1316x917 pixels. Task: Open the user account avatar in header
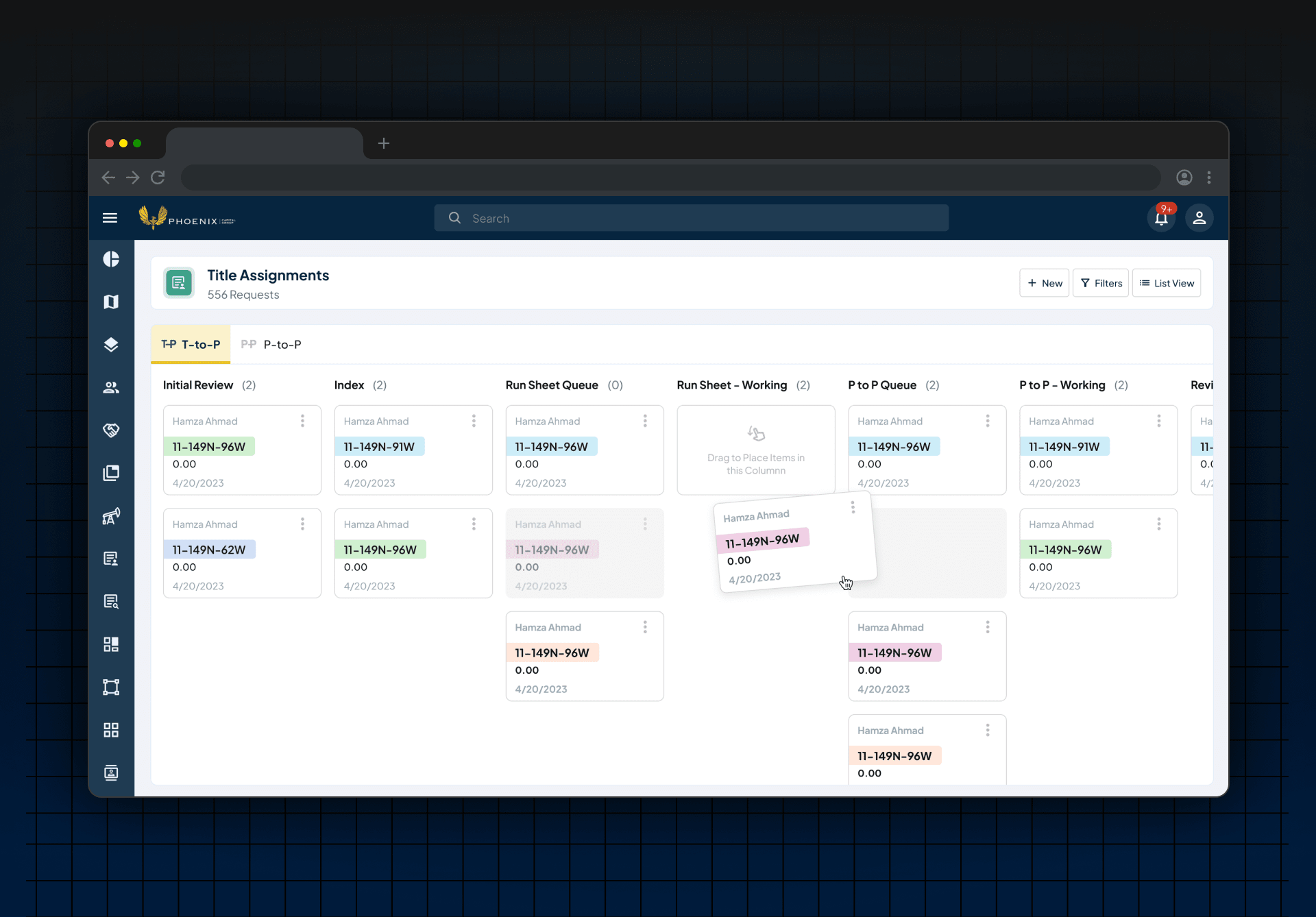[x=1199, y=218]
